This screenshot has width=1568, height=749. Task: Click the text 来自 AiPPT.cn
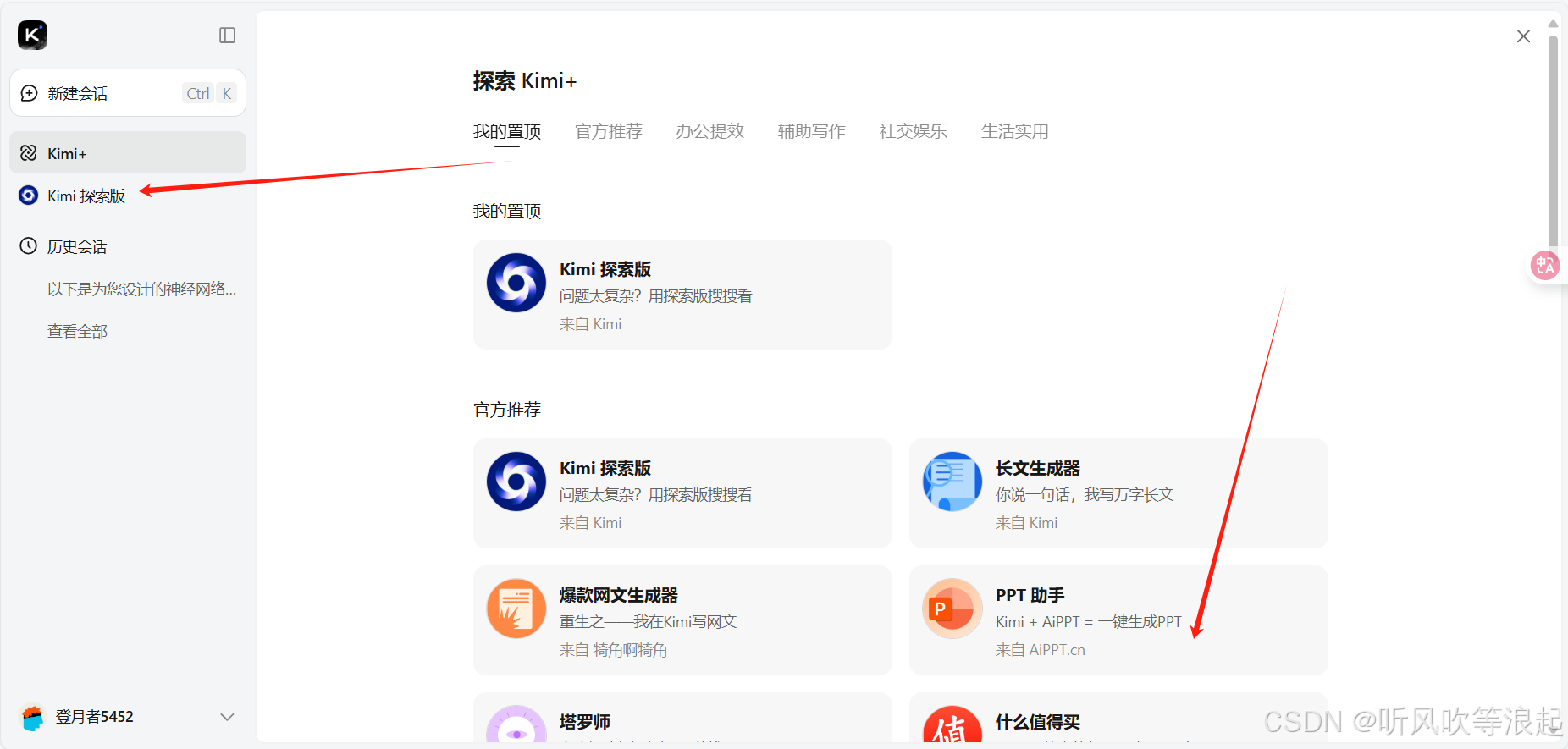tap(1041, 650)
